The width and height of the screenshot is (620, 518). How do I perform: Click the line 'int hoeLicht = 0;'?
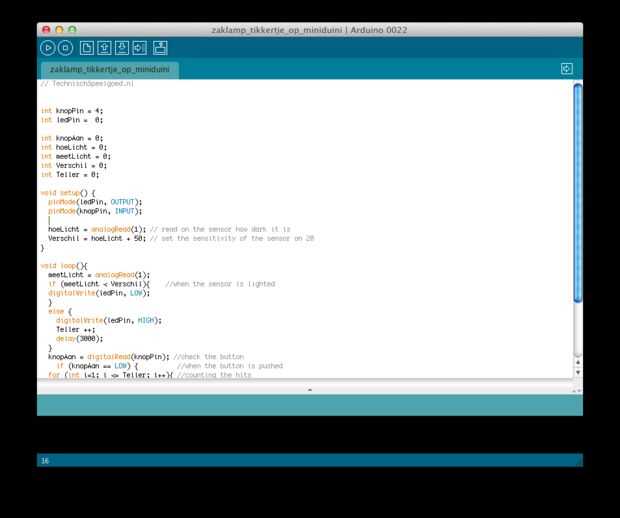74,147
